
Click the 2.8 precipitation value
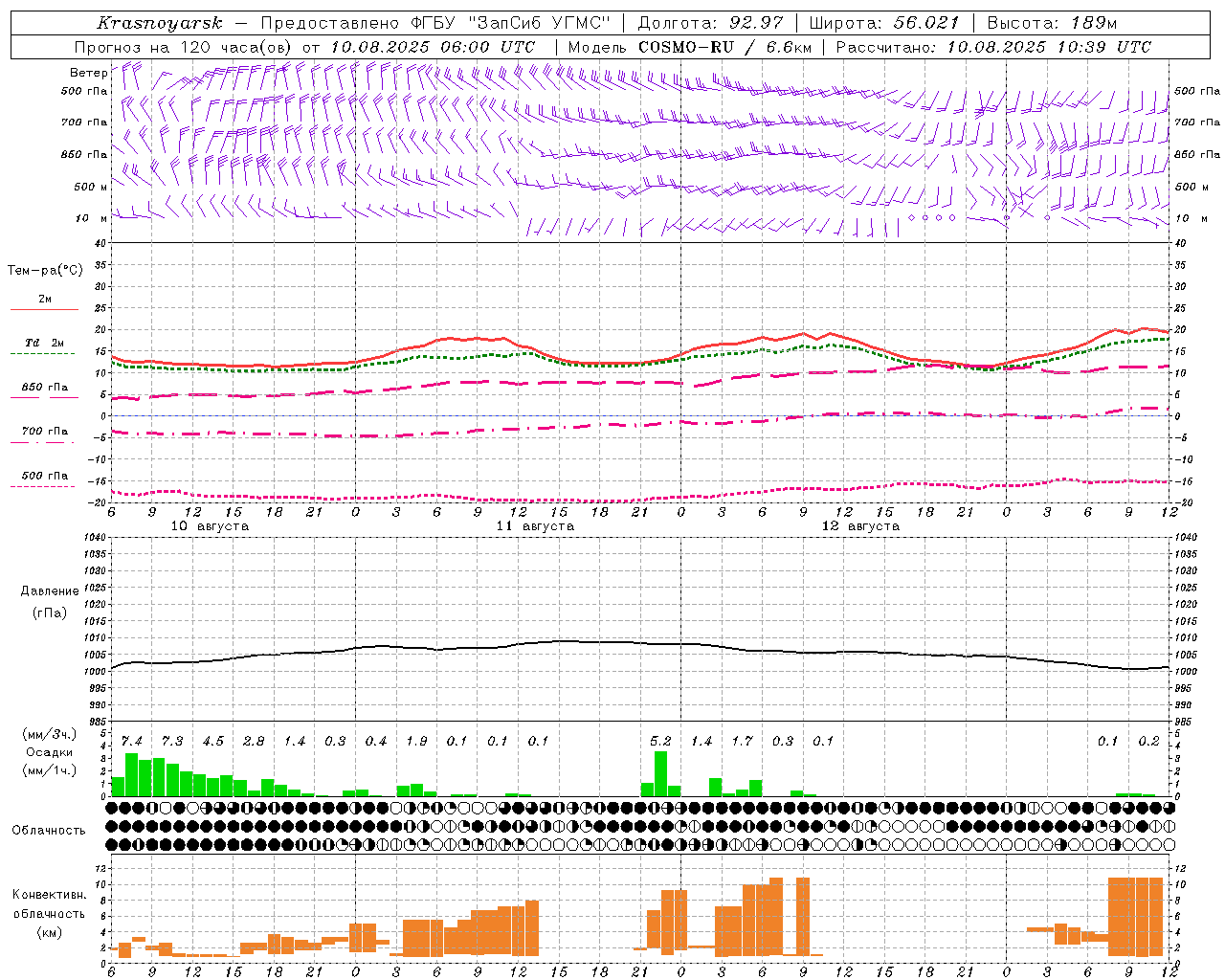254,741
